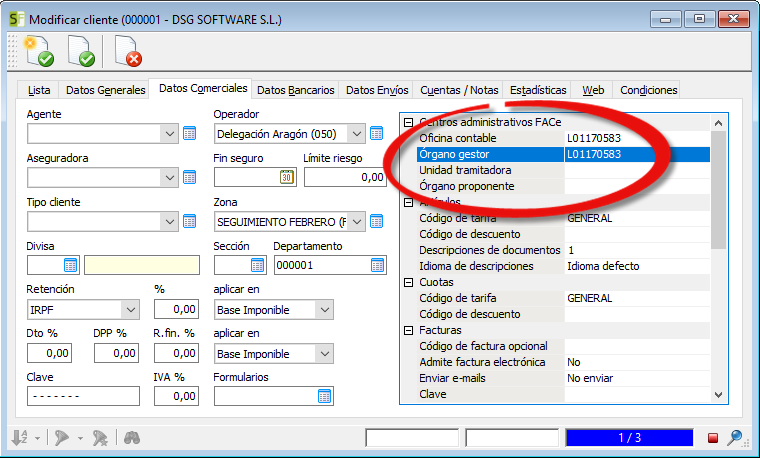
Task: Select the Enviar e-mails property row
Action: [x=563, y=378]
